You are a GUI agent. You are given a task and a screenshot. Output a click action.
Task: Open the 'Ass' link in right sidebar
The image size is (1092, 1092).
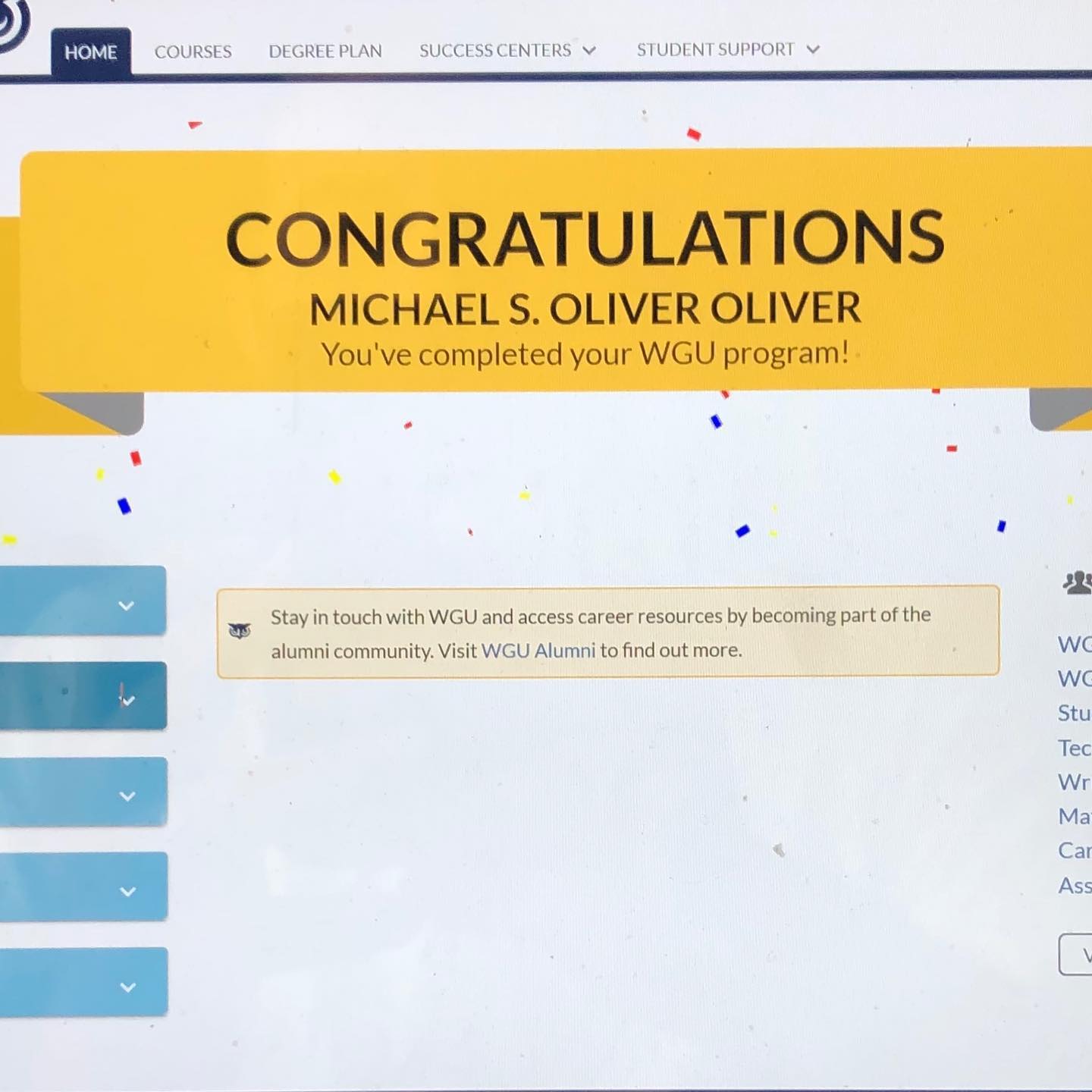pyautogui.click(x=1075, y=885)
